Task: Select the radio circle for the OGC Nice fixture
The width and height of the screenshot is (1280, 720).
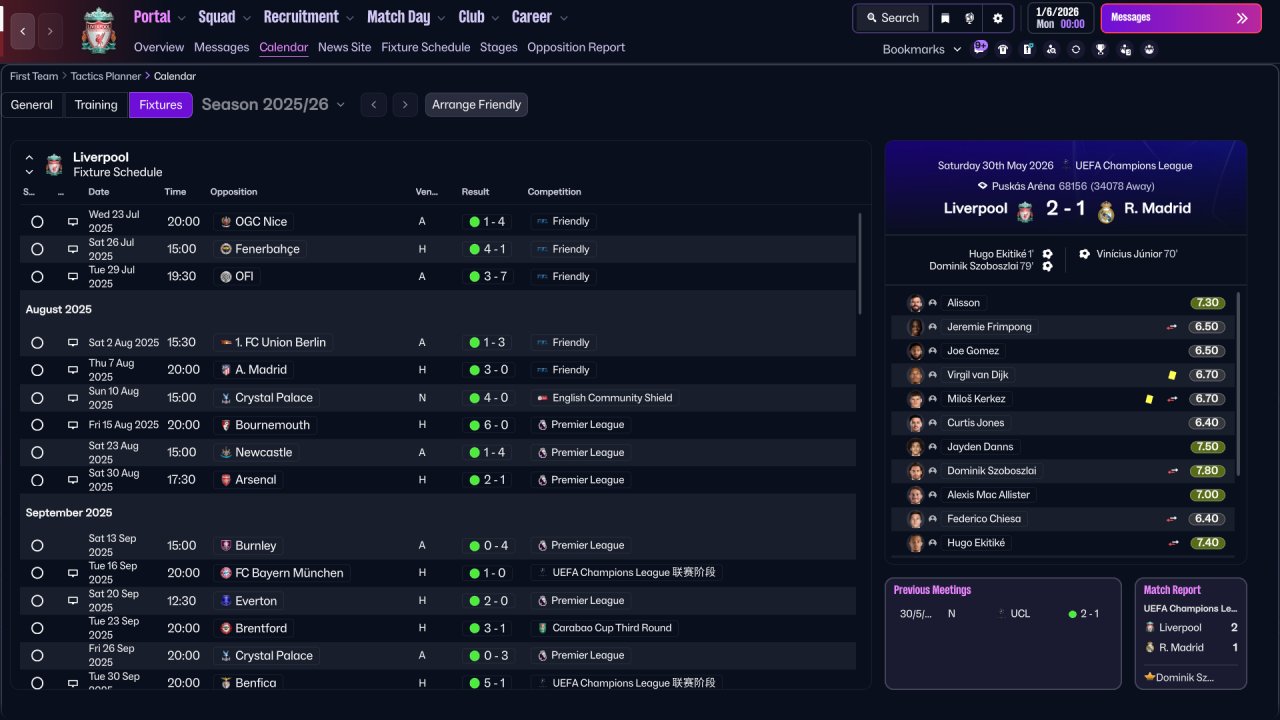Action: tap(37, 222)
